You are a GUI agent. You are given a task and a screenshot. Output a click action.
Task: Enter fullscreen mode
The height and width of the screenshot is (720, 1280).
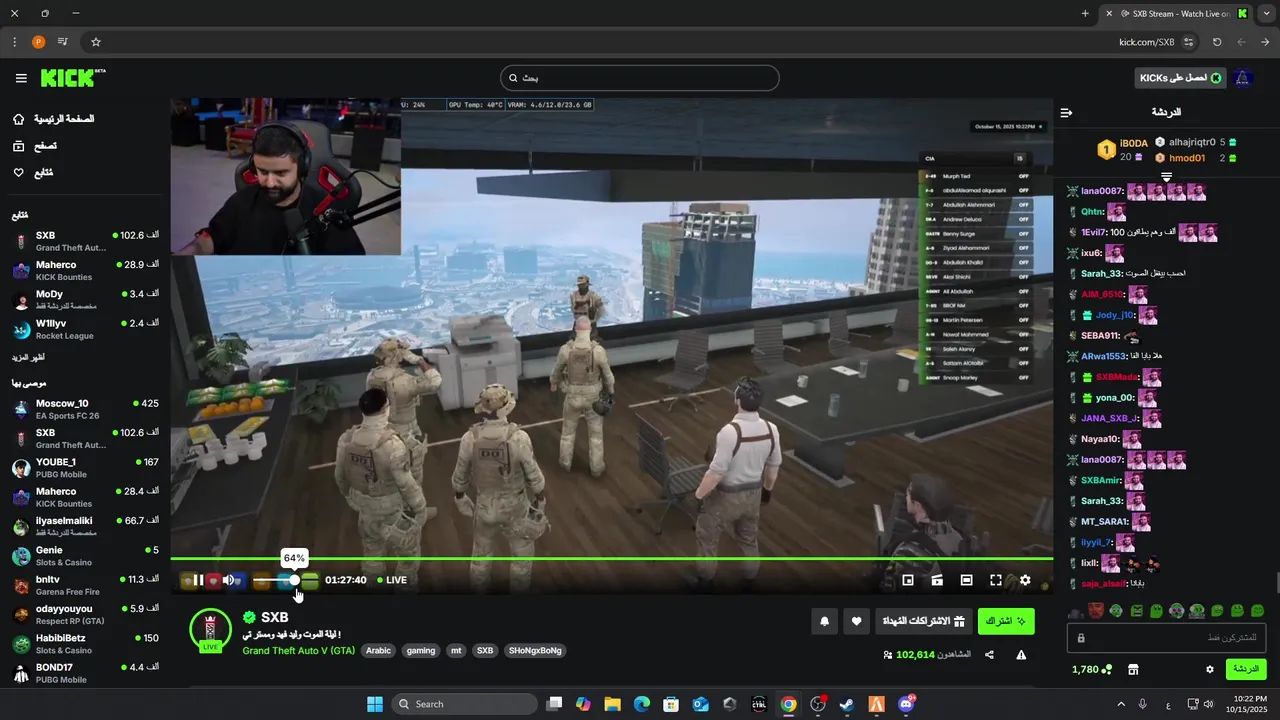pyautogui.click(x=996, y=580)
